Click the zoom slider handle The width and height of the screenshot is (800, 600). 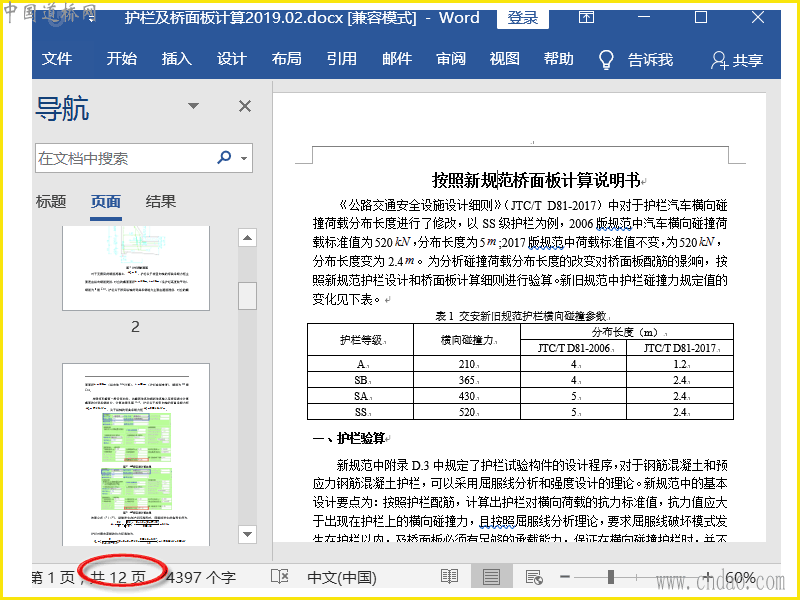pos(611,577)
